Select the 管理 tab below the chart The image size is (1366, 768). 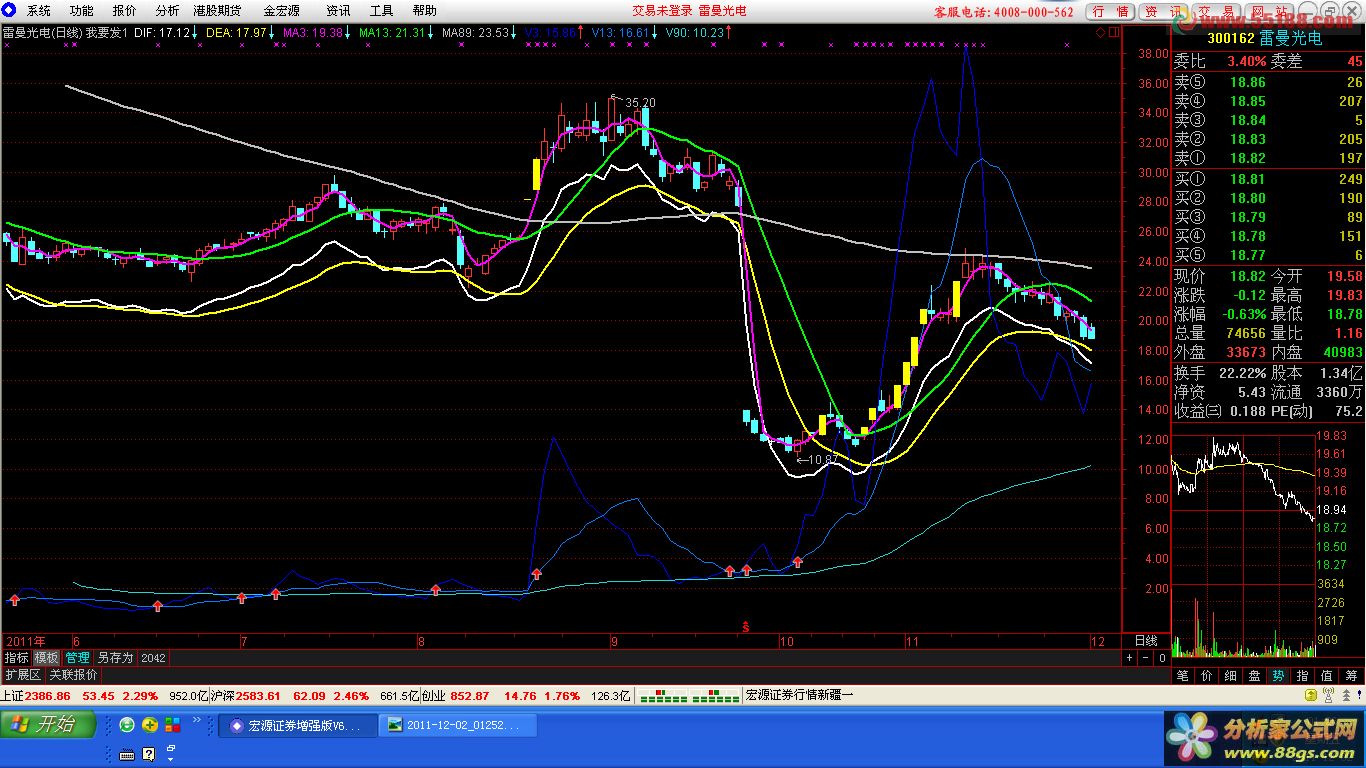point(77,657)
